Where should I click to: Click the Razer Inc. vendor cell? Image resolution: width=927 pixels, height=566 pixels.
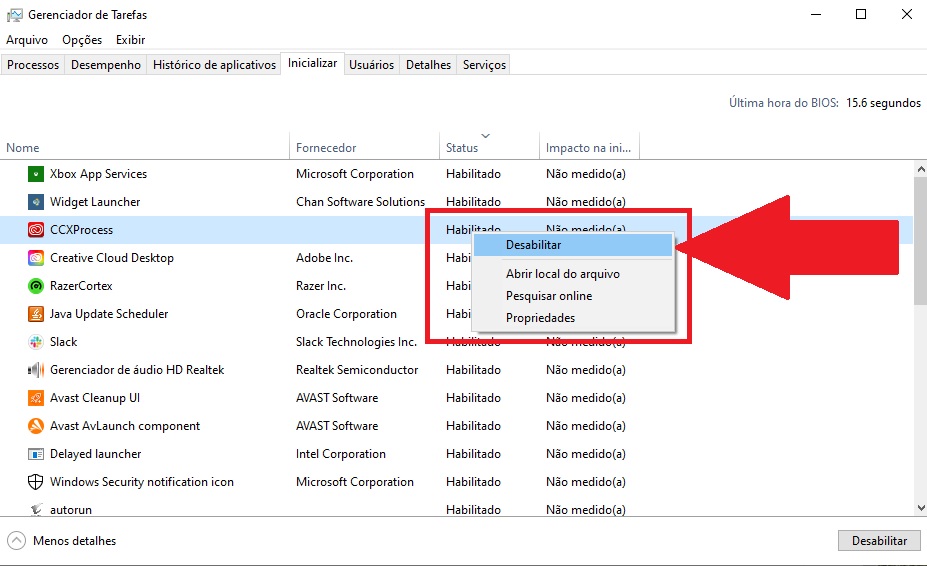click(321, 286)
